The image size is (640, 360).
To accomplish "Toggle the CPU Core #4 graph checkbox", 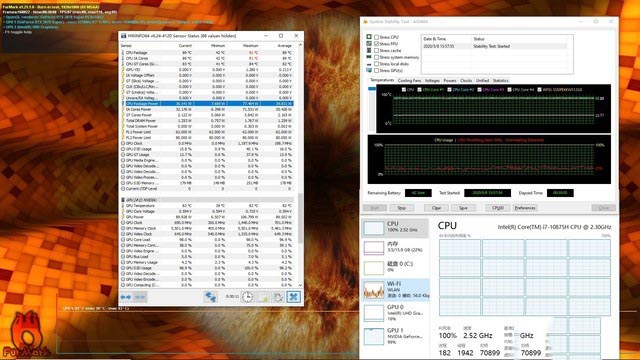I will click(509, 89).
